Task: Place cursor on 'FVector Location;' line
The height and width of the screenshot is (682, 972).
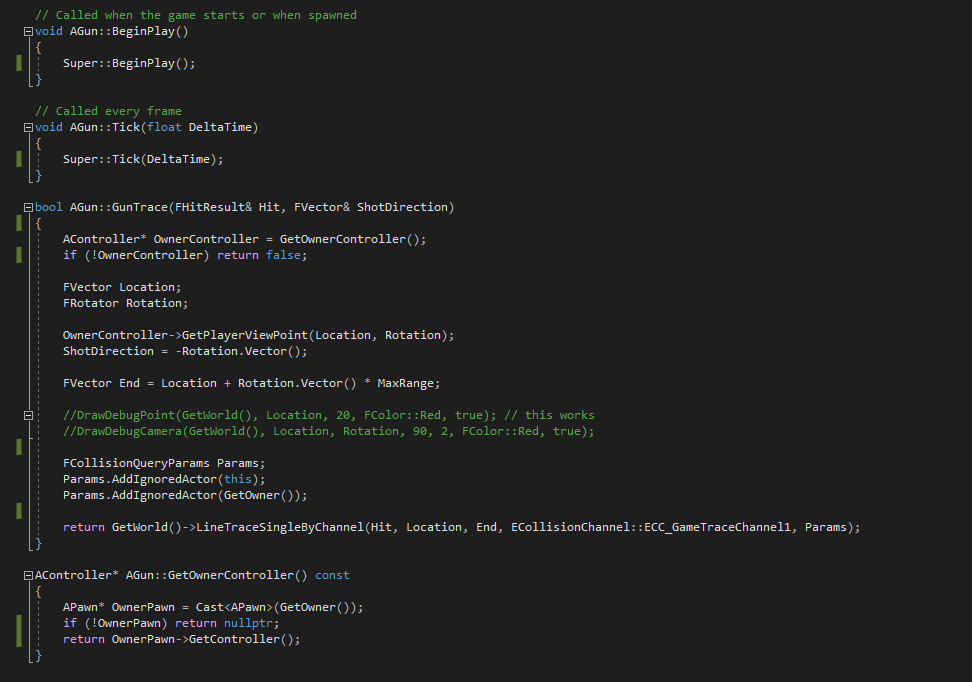Action: (122, 287)
